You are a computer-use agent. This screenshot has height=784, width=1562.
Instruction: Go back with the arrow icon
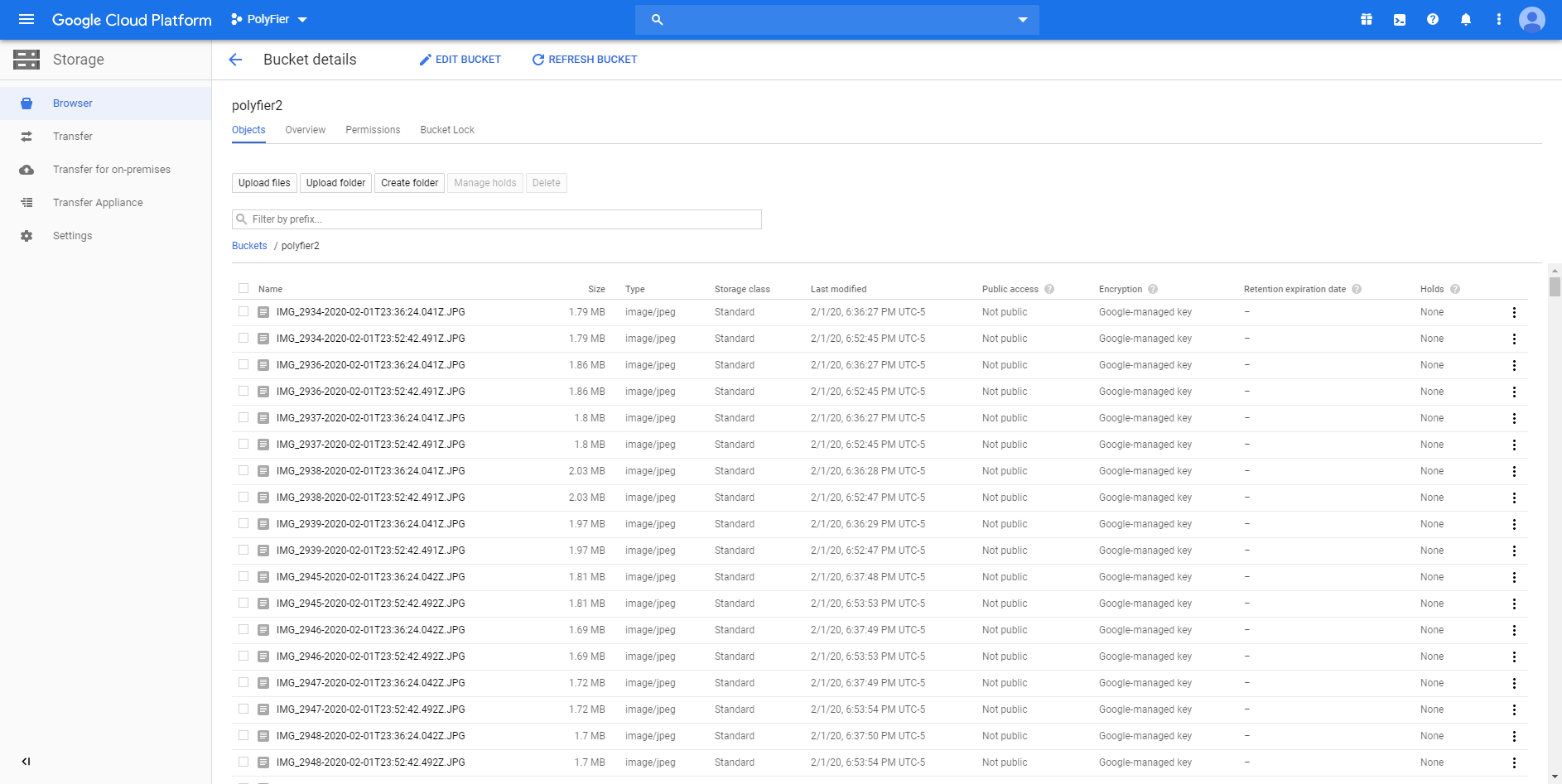[x=235, y=60]
